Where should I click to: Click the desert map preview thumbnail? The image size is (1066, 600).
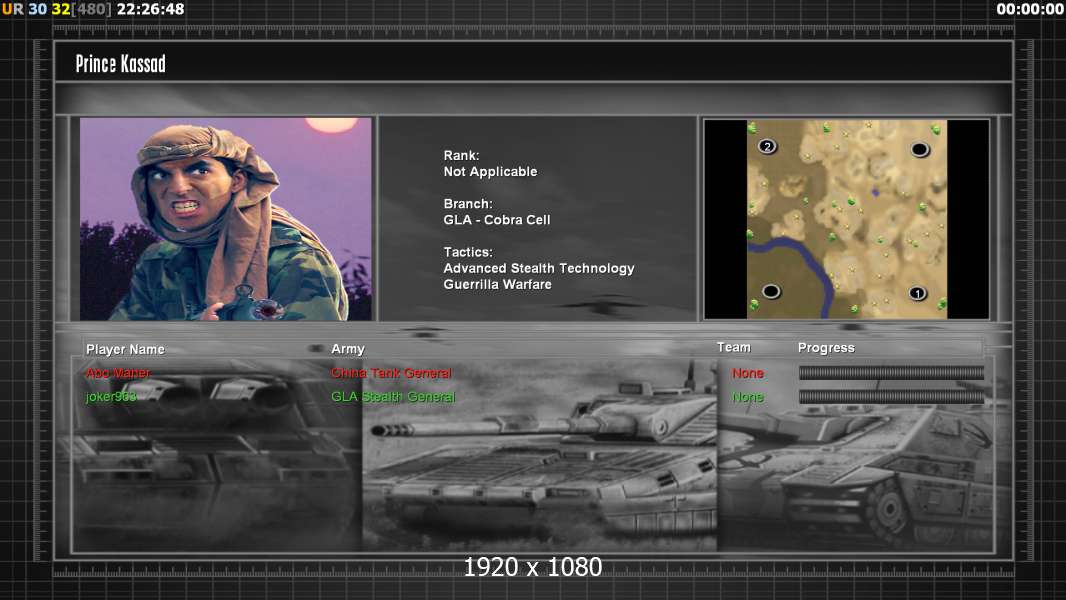[846, 219]
